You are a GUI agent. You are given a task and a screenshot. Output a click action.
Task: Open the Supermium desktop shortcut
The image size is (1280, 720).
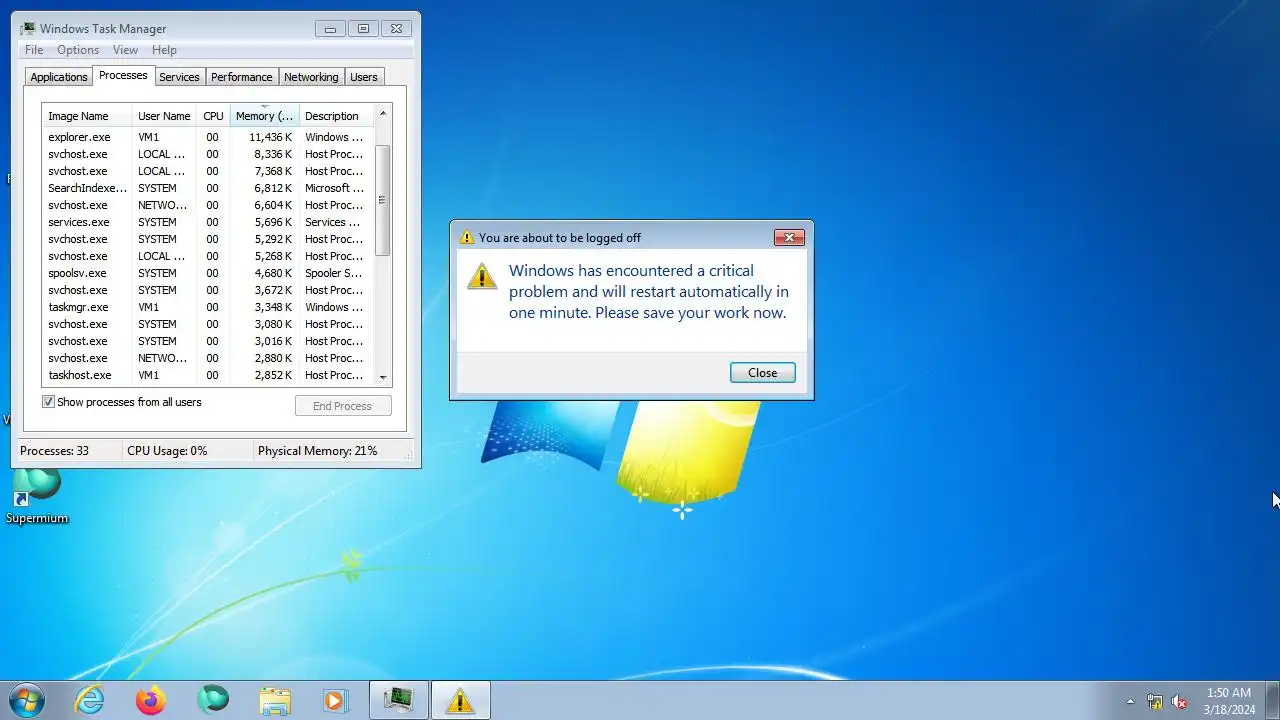(x=37, y=497)
